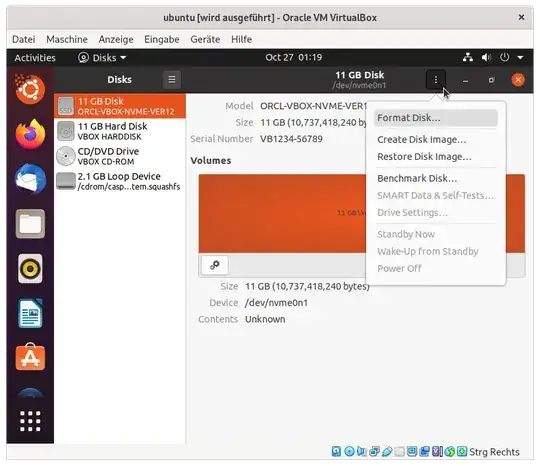Open the VirtualBox Maschine menu
The height and width of the screenshot is (466, 540).
[x=67, y=39]
